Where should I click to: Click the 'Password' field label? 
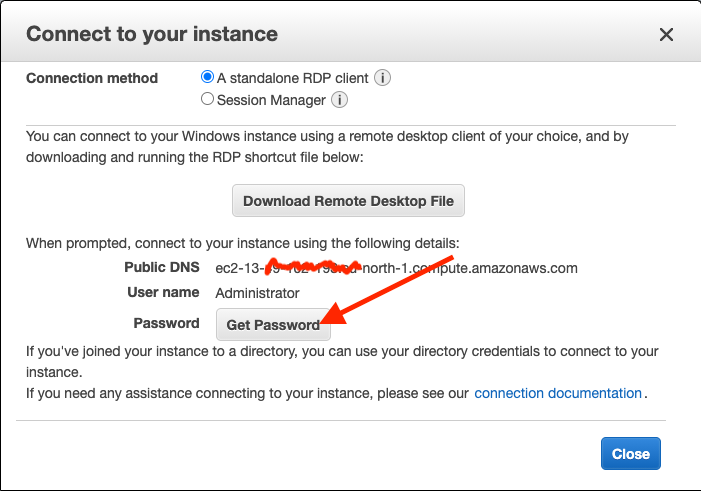coord(166,323)
